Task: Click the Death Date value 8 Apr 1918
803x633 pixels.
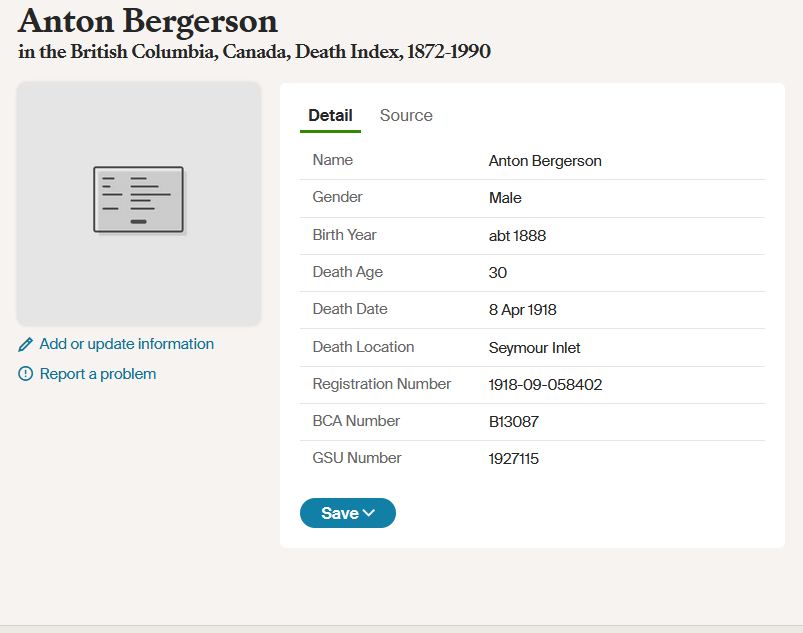Action: (x=522, y=310)
